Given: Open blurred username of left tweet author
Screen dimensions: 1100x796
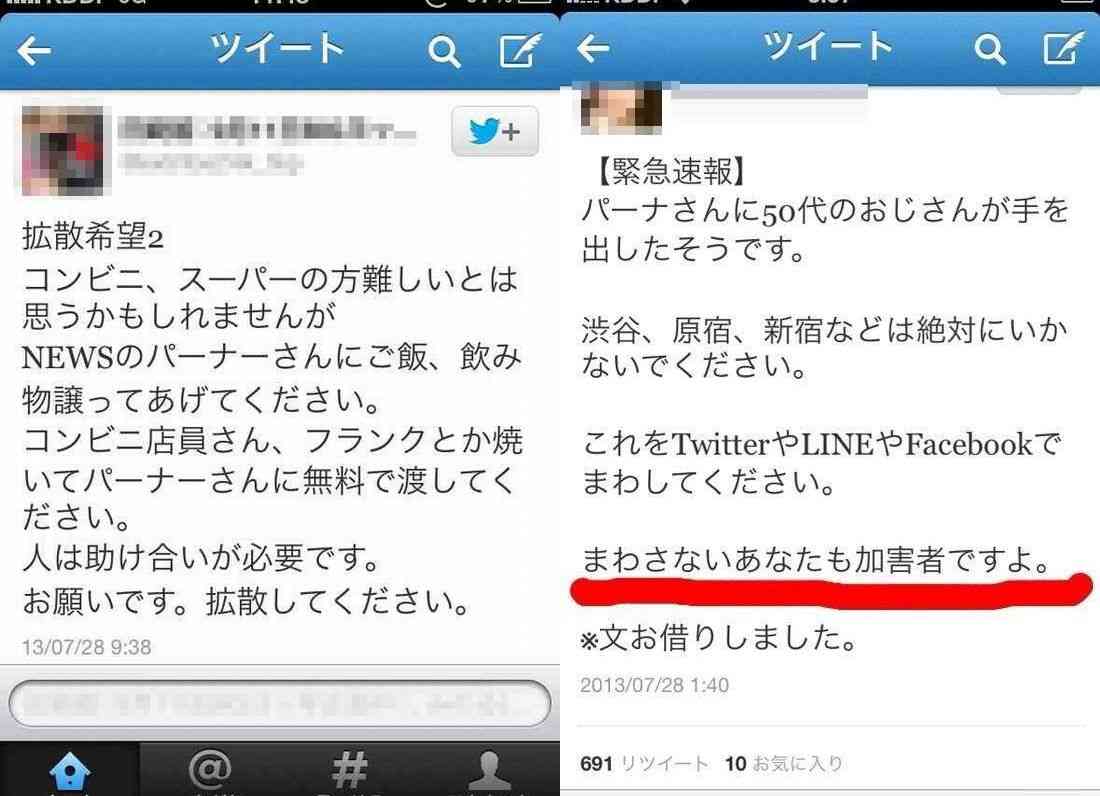Looking at the screenshot, I should point(267,131).
